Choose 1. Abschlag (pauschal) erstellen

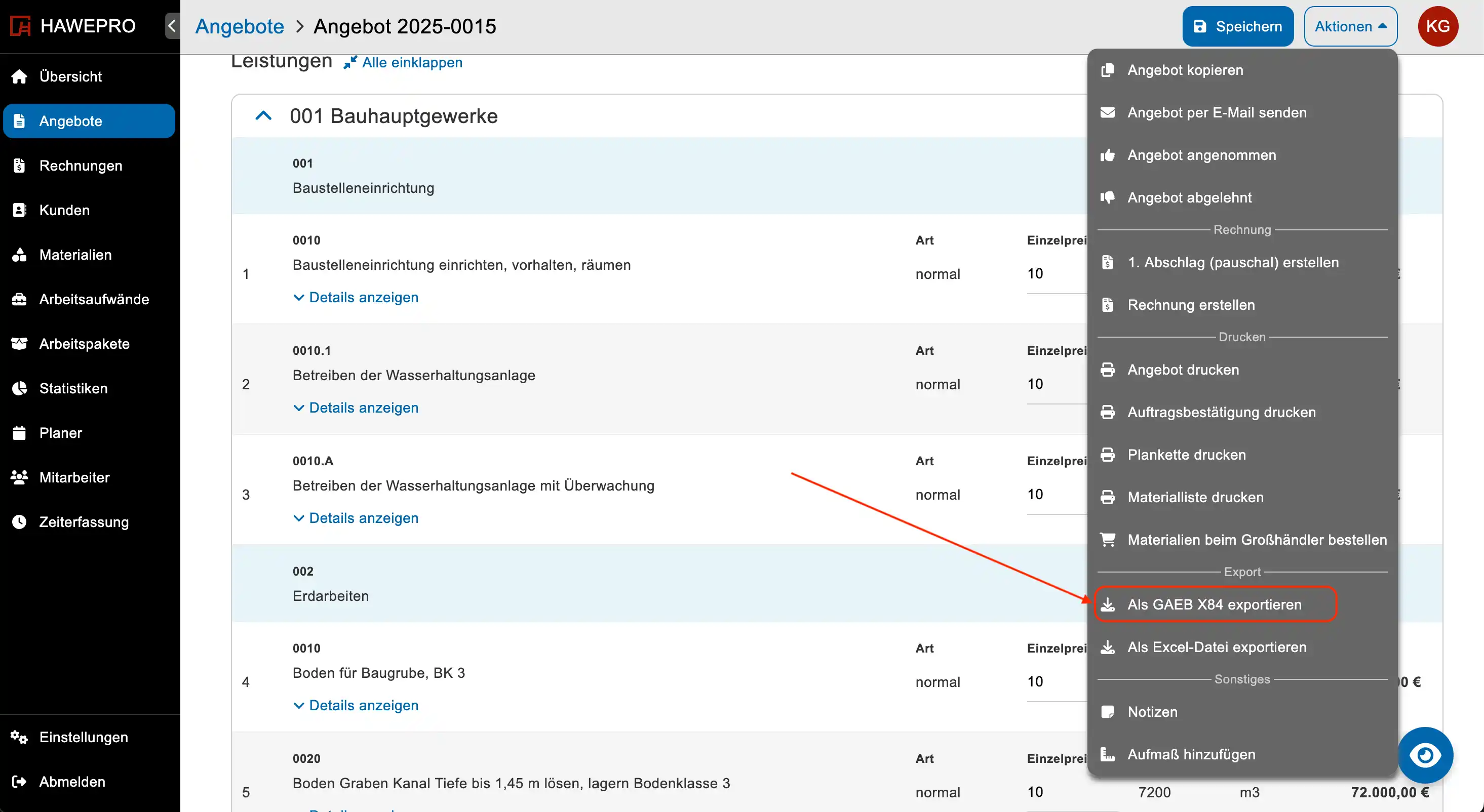coord(1242,263)
